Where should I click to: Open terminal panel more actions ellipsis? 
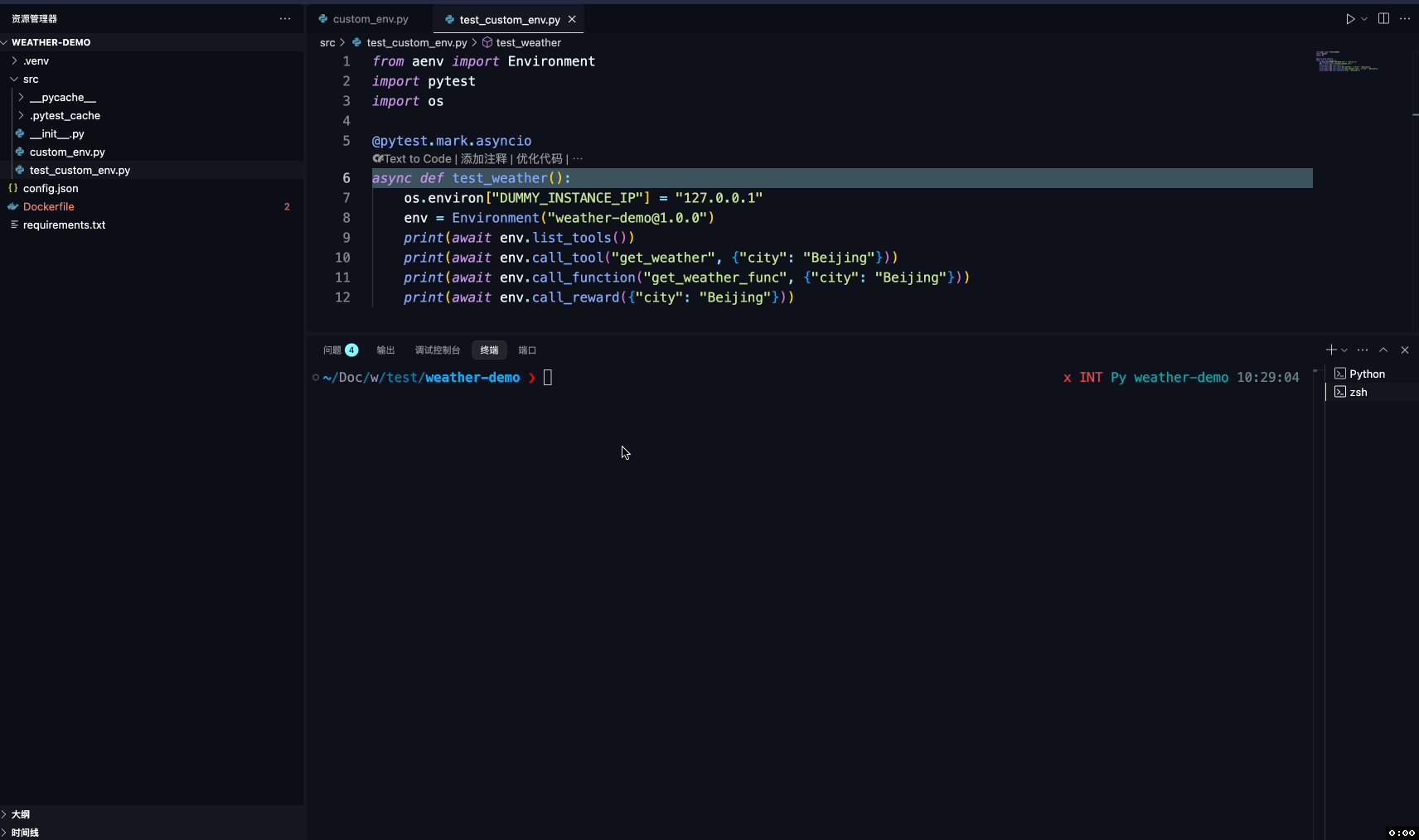pos(1362,350)
